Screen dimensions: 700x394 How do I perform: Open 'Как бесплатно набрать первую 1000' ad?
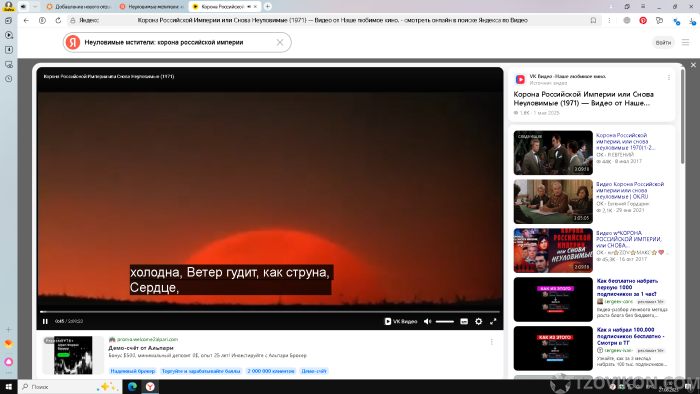click(627, 287)
